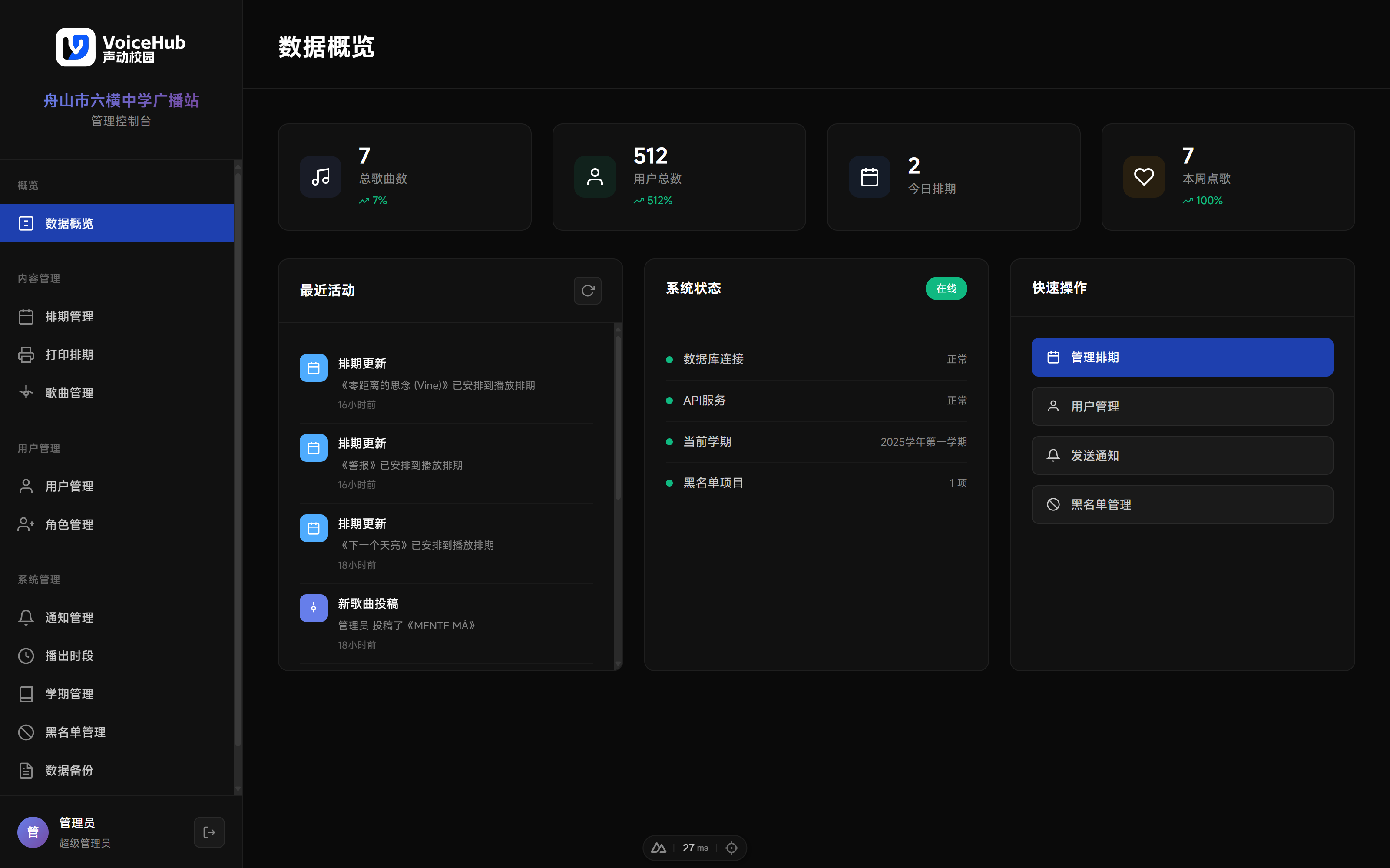Click the calendar icon on 今日排期 card
Image resolution: width=1390 pixels, height=868 pixels.
click(x=869, y=177)
